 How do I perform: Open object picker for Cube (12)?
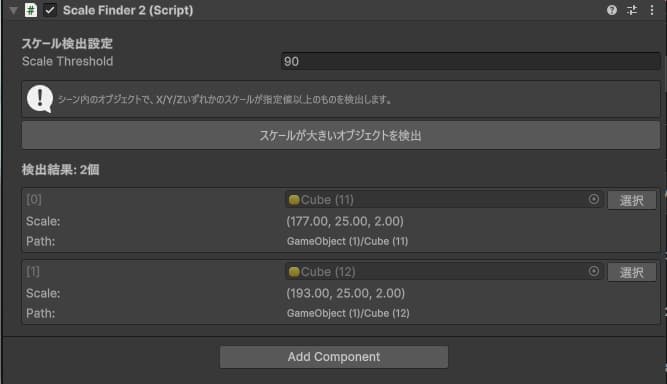point(594,271)
